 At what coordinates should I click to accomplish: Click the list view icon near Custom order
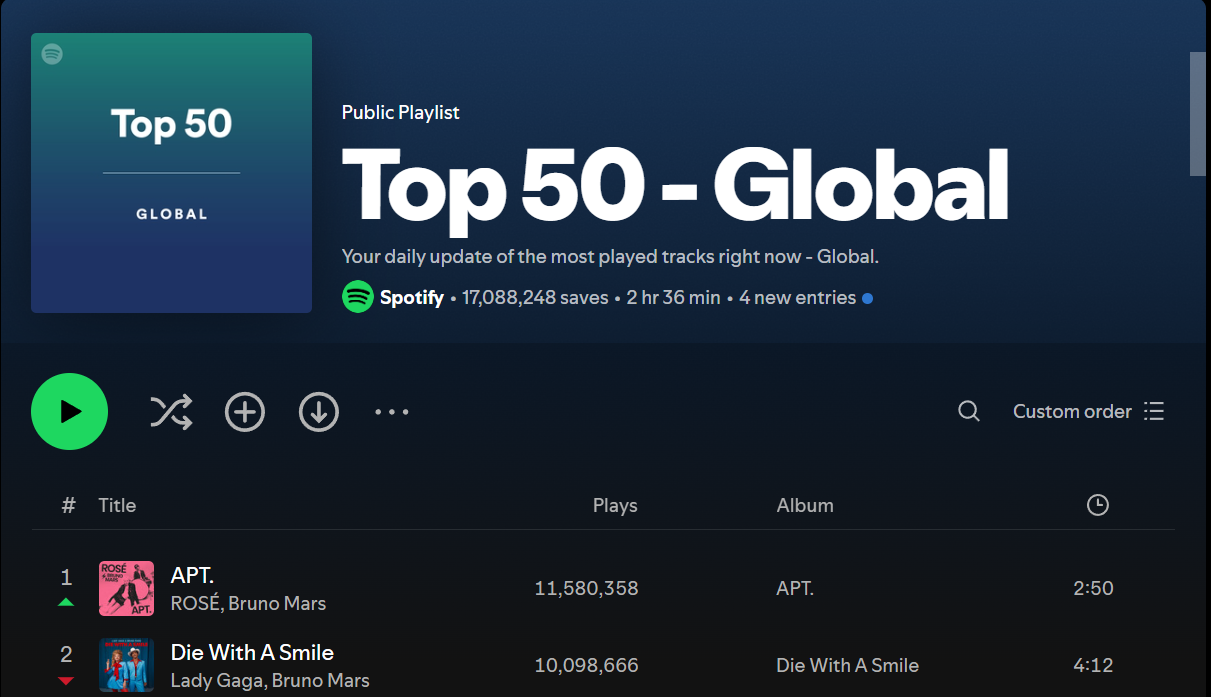[1153, 411]
